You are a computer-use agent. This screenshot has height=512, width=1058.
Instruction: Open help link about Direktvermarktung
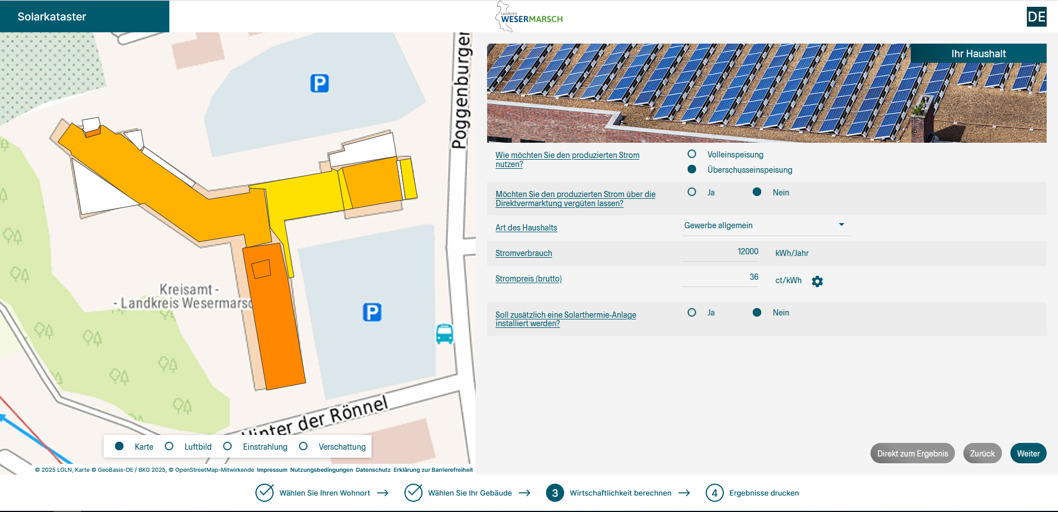tap(576, 198)
